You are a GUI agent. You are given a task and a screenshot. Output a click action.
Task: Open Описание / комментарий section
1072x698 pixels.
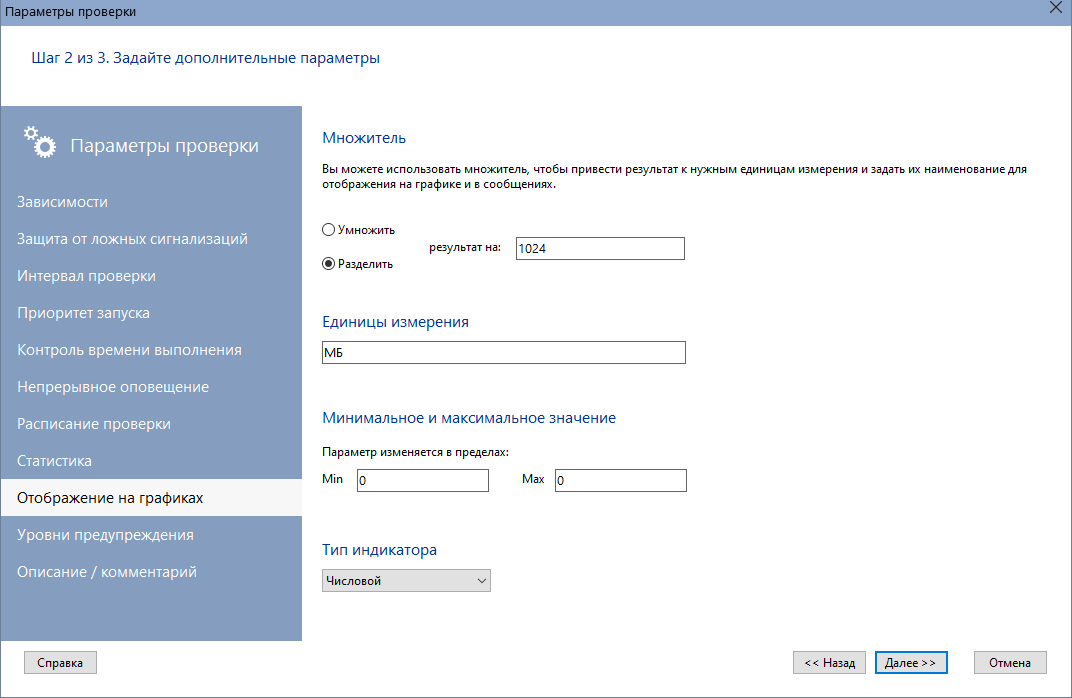point(151,571)
